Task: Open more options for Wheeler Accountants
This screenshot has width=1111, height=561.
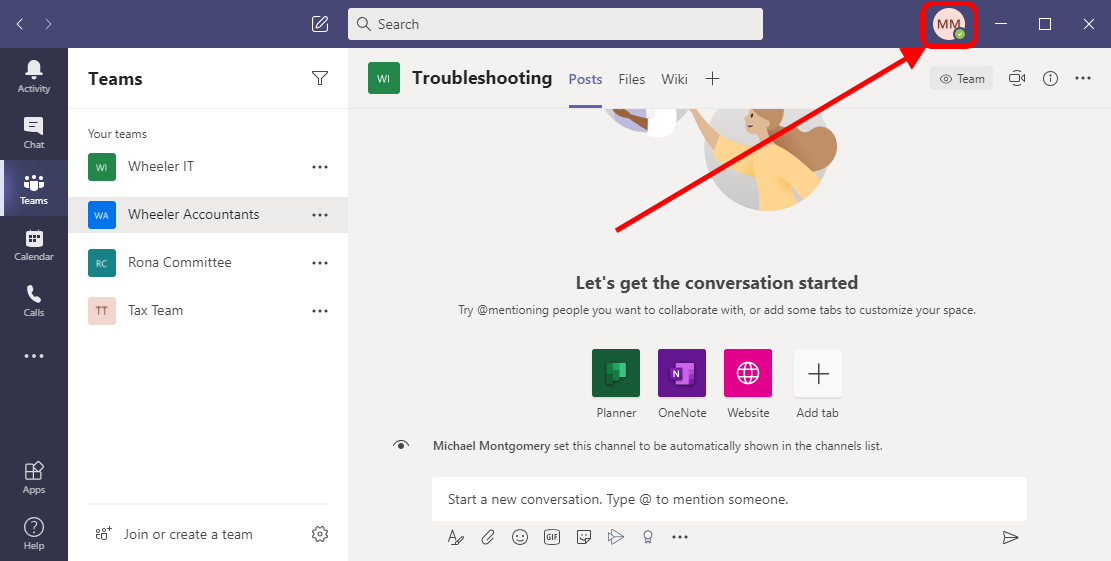Action: pos(320,215)
